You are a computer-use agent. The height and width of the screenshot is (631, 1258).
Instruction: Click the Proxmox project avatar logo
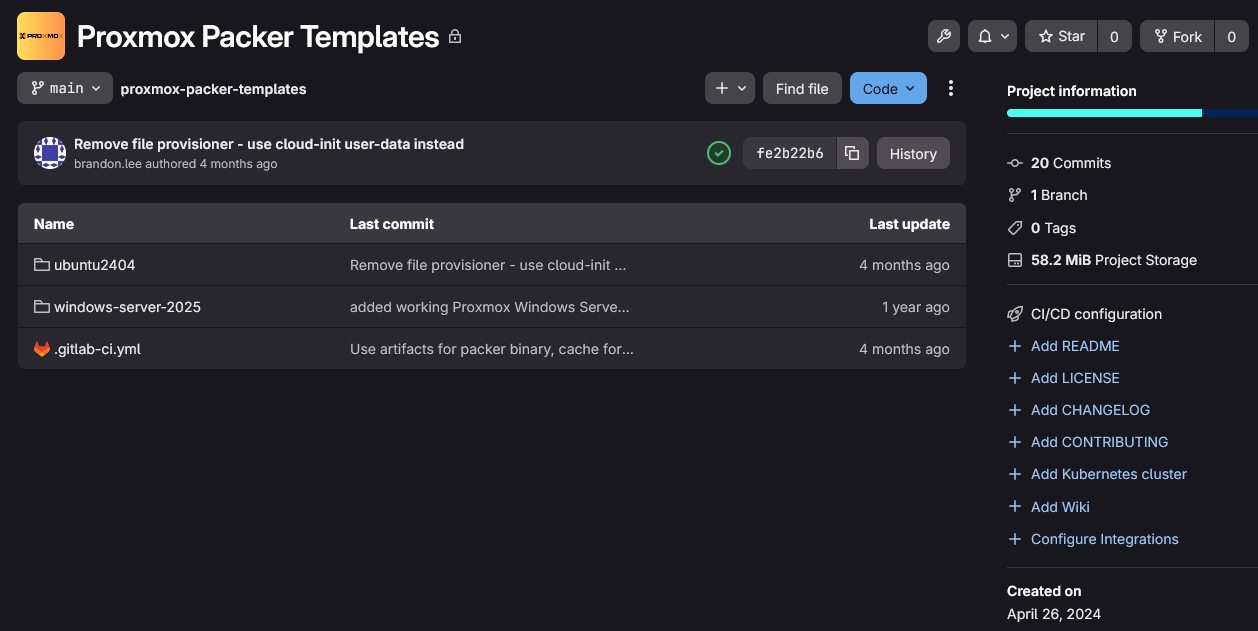(x=41, y=36)
